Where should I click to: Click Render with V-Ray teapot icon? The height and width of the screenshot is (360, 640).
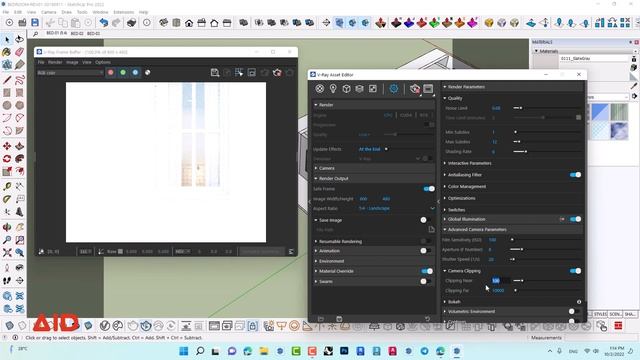click(415, 89)
